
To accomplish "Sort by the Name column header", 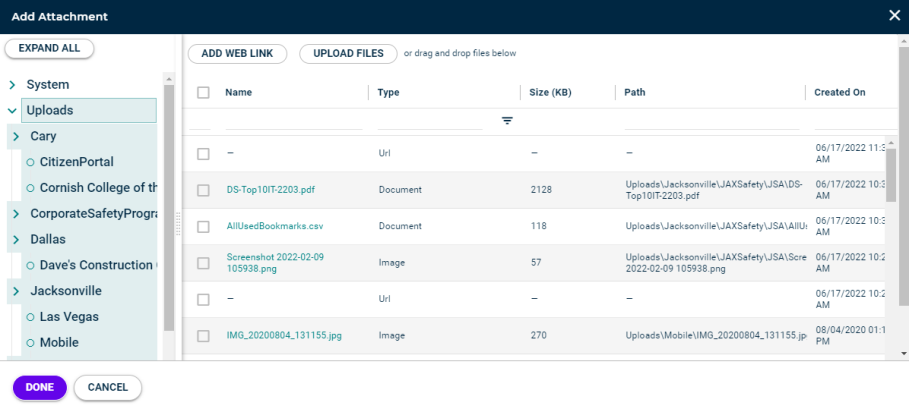I will [239, 92].
